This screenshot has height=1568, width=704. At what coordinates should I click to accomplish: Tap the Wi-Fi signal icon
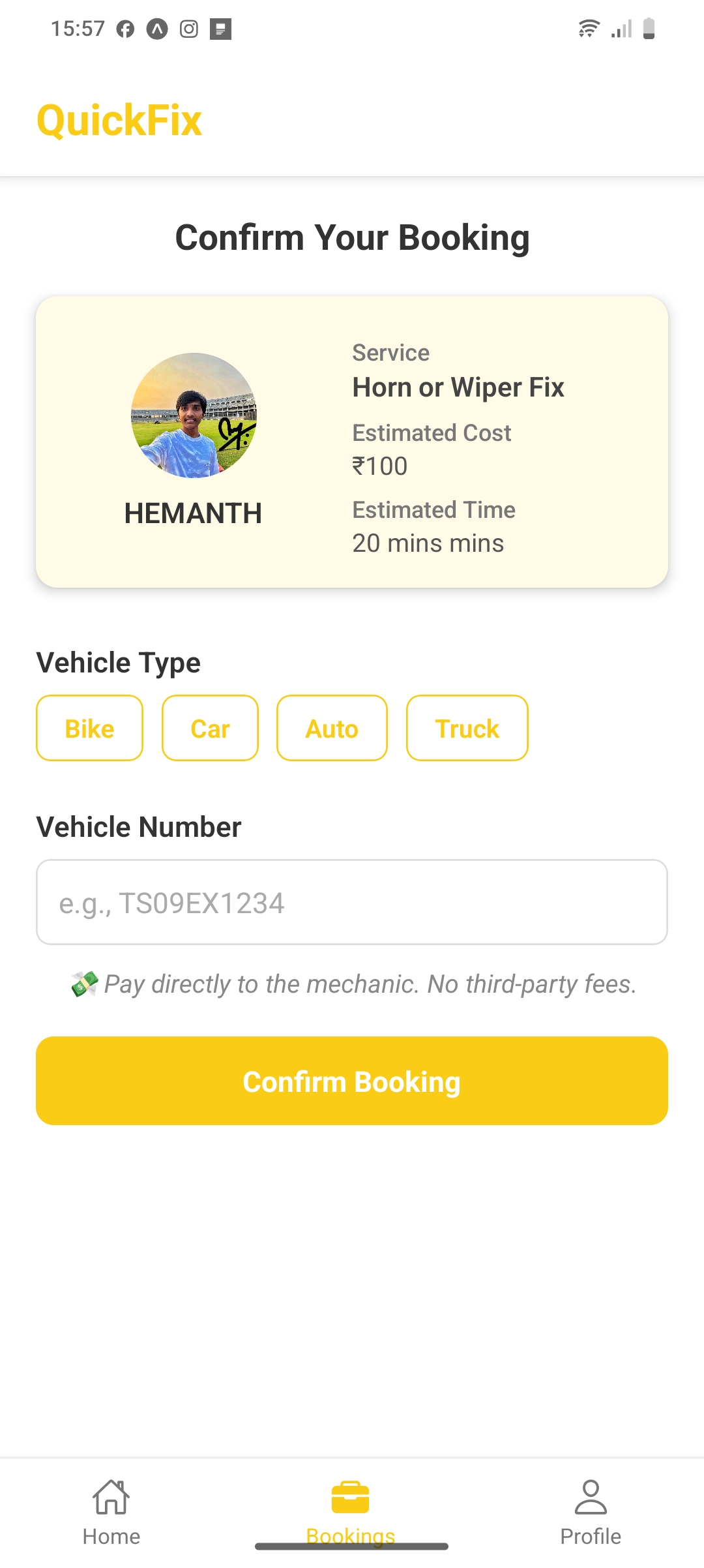589,29
